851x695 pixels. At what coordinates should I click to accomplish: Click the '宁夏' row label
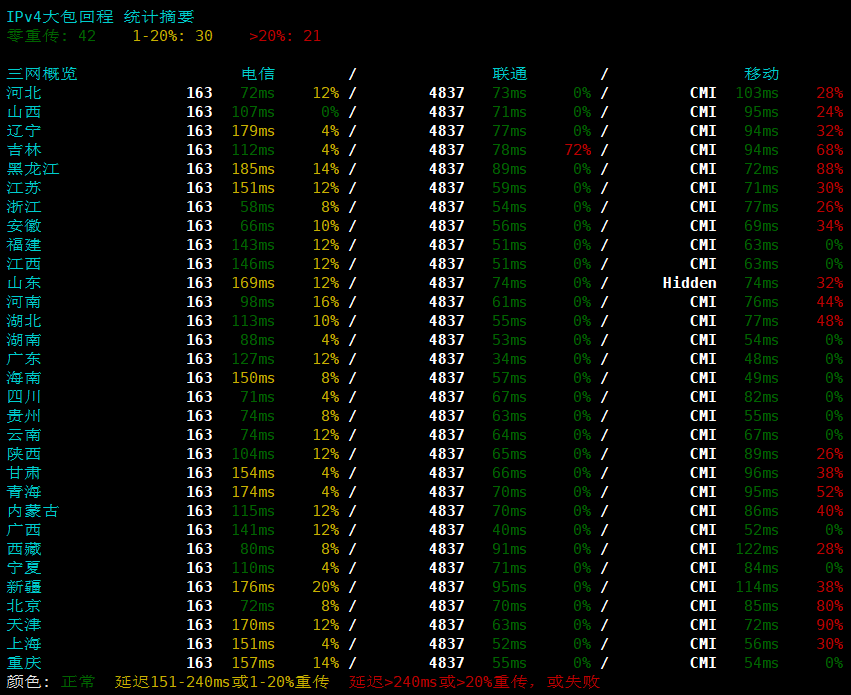click(24, 568)
